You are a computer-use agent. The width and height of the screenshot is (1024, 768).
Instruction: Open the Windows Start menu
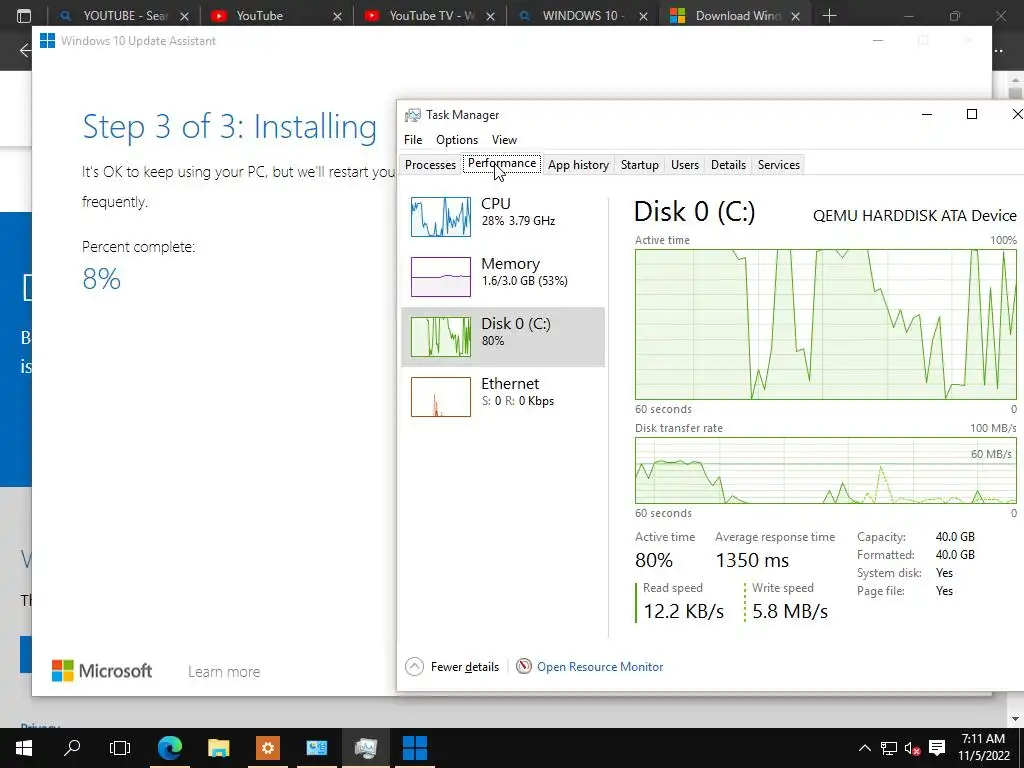click(x=24, y=748)
